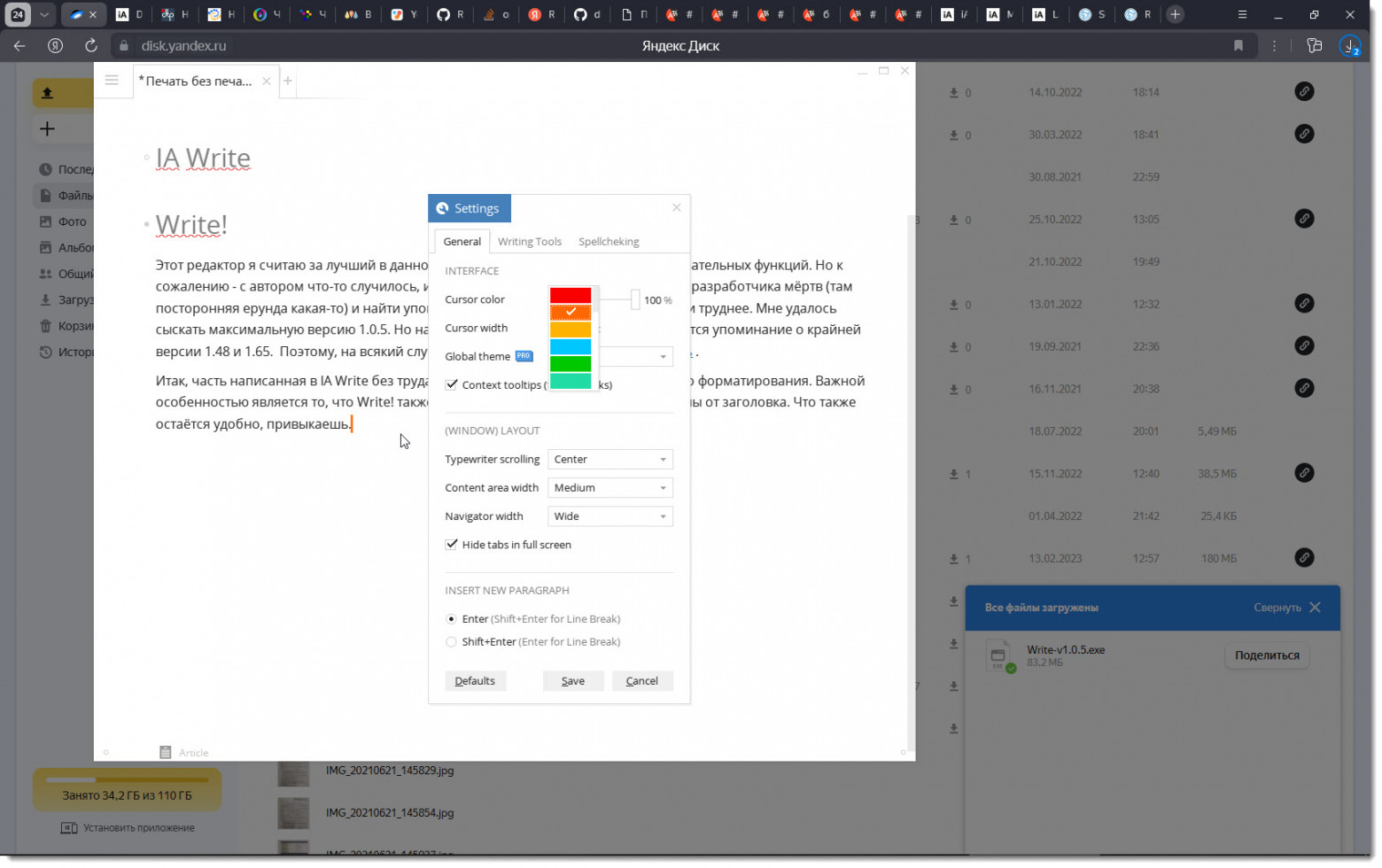
Task: Click the Defaults button in Settings
Action: 475,681
